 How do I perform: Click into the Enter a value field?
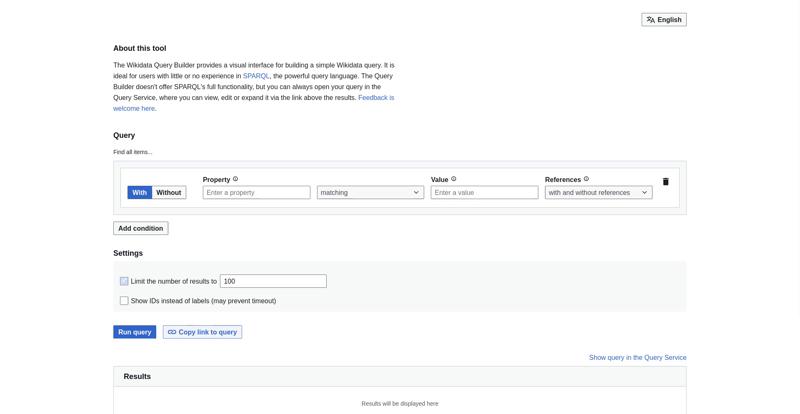(x=484, y=192)
